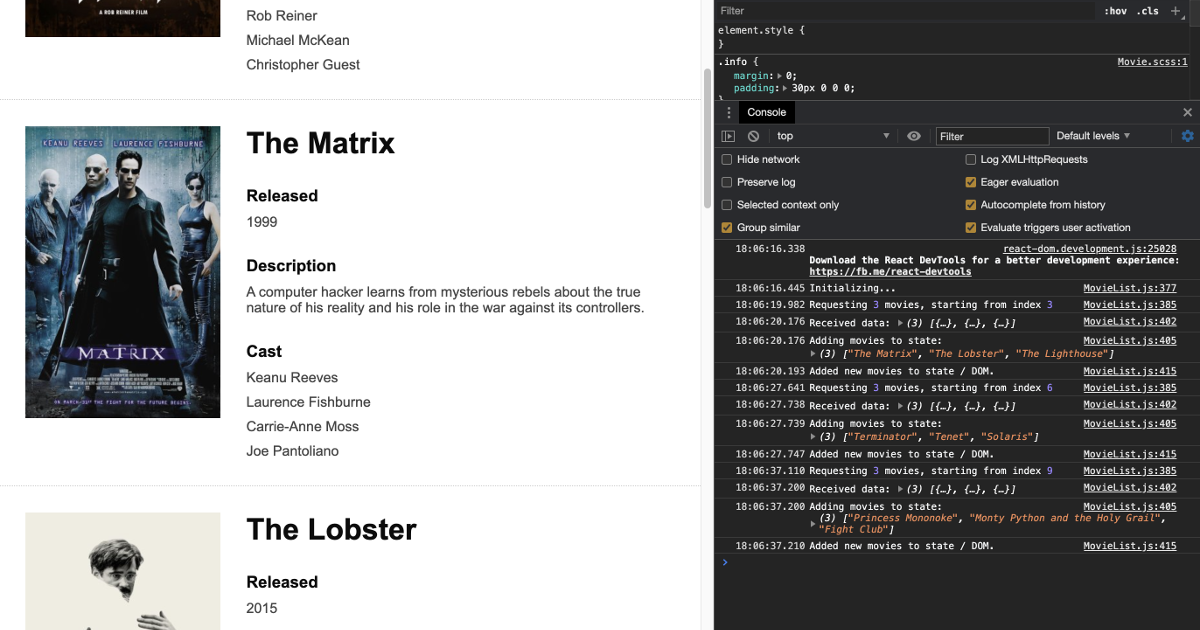Click the "Initializing..." console message

pyautogui.click(x=852, y=288)
